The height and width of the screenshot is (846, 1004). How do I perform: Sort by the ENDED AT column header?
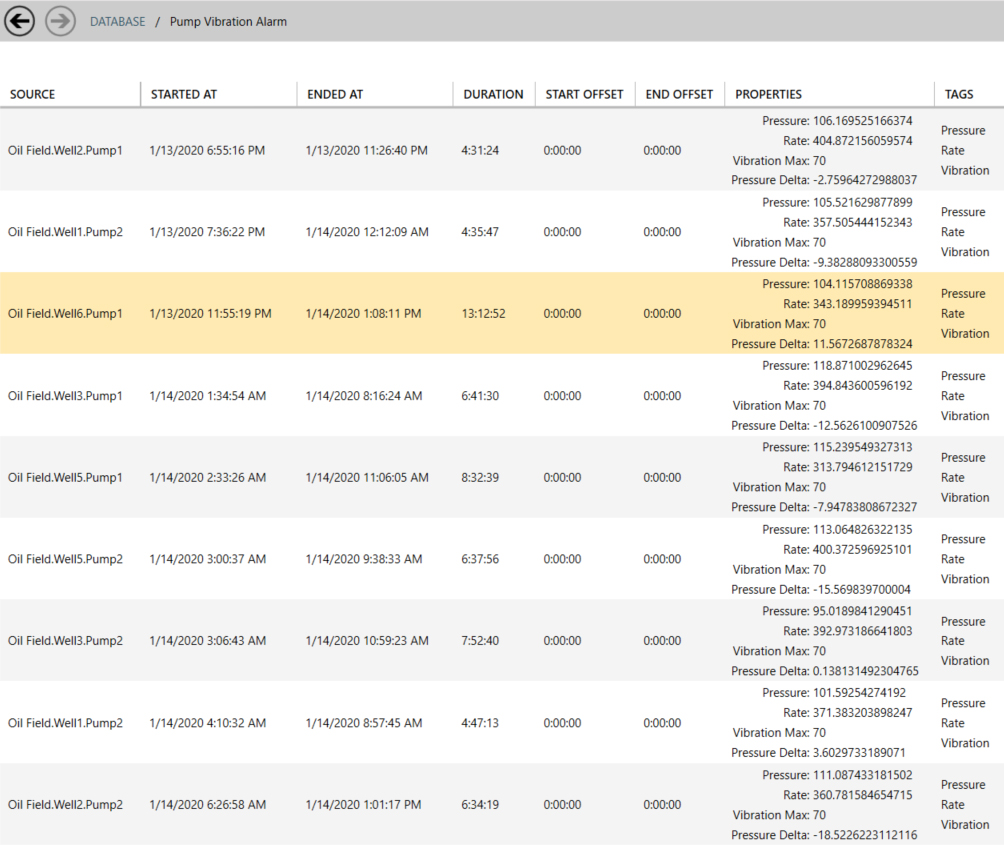335,94
